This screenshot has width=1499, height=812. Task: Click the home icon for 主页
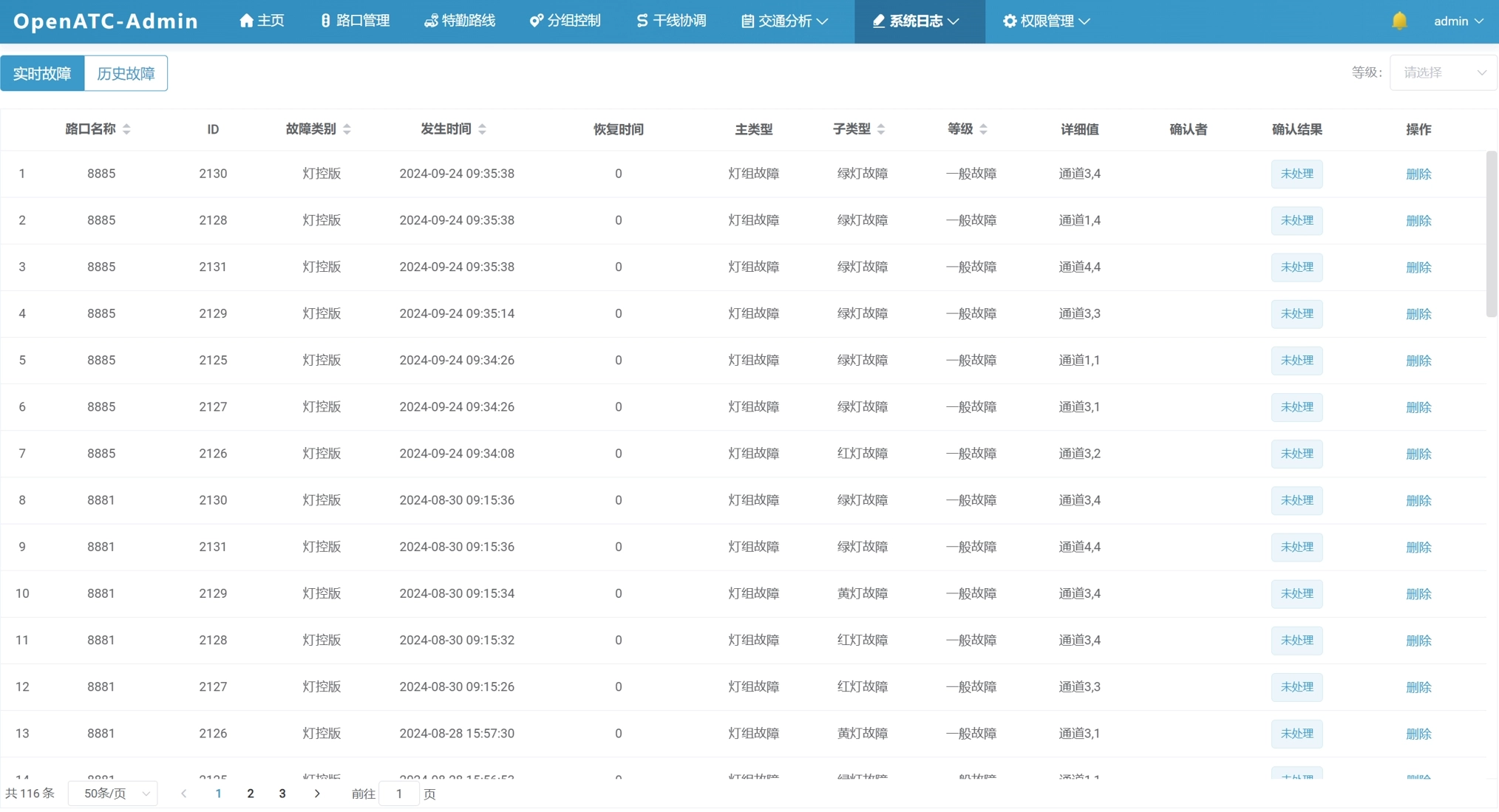tap(246, 21)
